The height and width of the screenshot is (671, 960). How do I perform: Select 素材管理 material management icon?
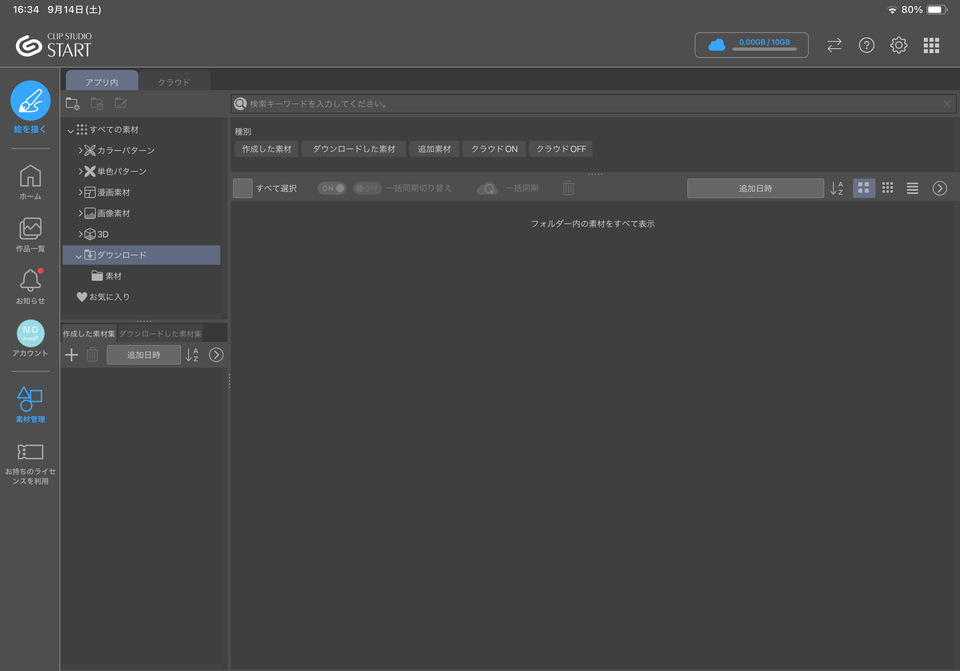click(30, 405)
